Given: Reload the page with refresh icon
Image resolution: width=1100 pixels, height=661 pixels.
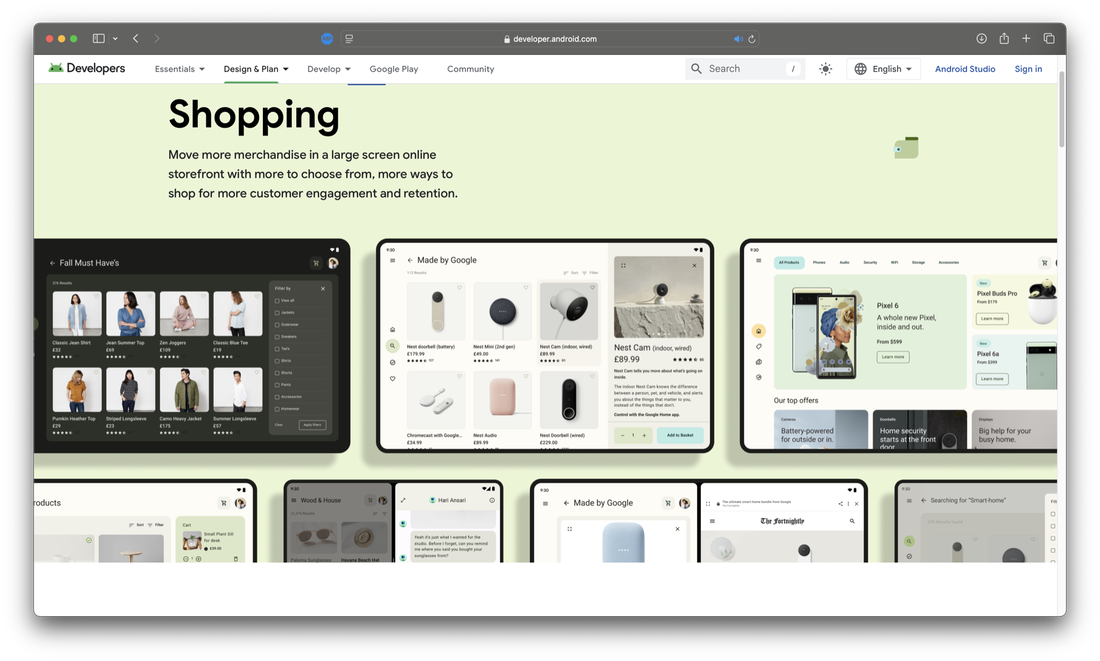Looking at the screenshot, I should (752, 39).
